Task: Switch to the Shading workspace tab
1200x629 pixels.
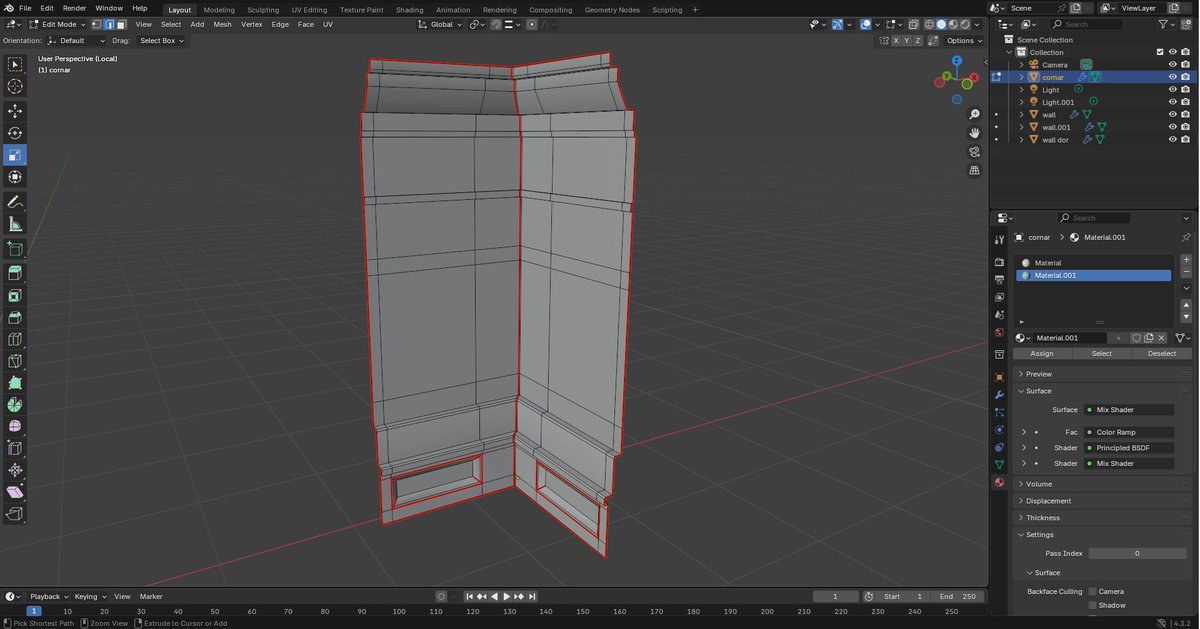Action: point(409,10)
